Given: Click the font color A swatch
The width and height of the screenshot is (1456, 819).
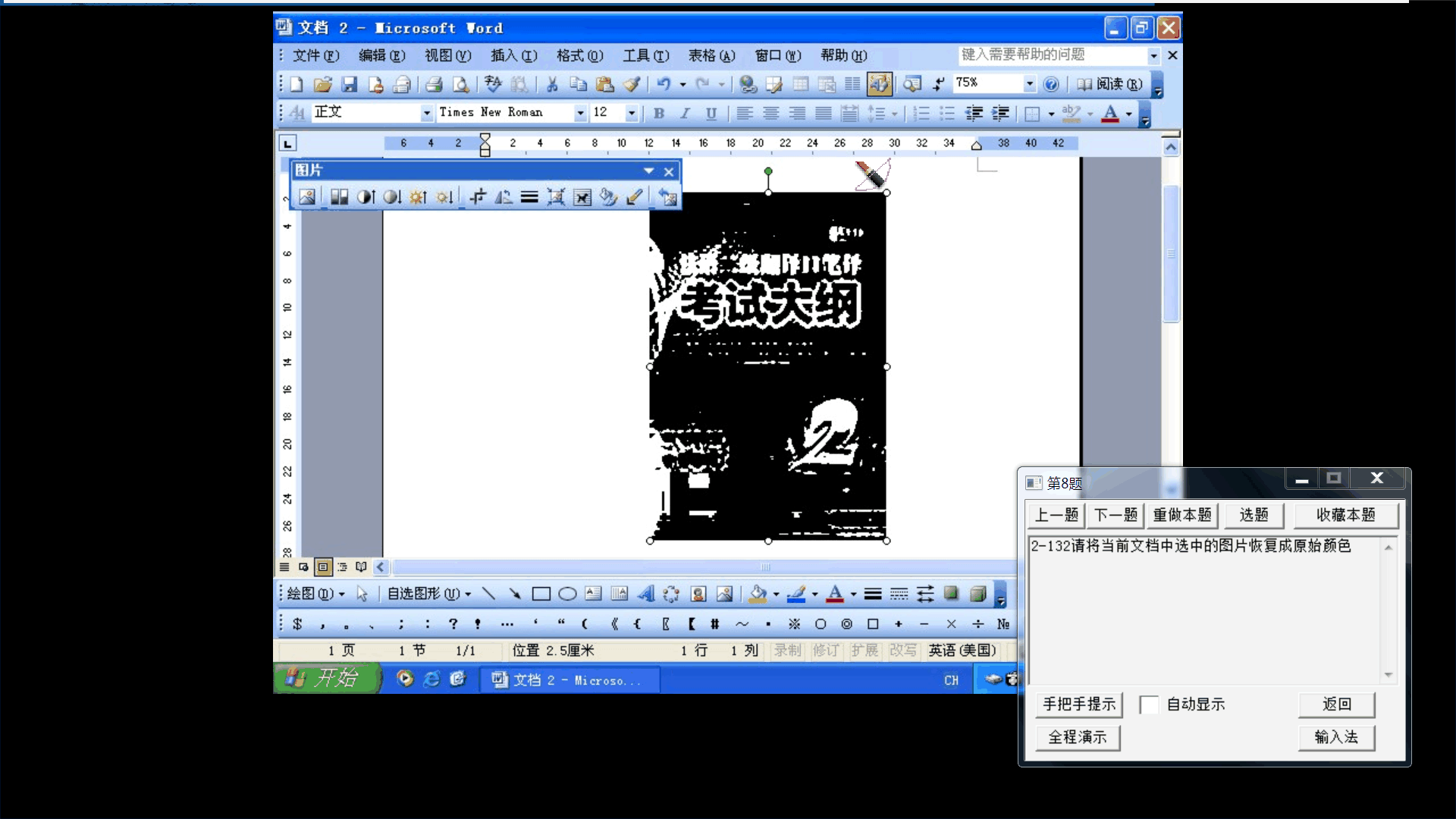Looking at the screenshot, I should point(1109,114).
